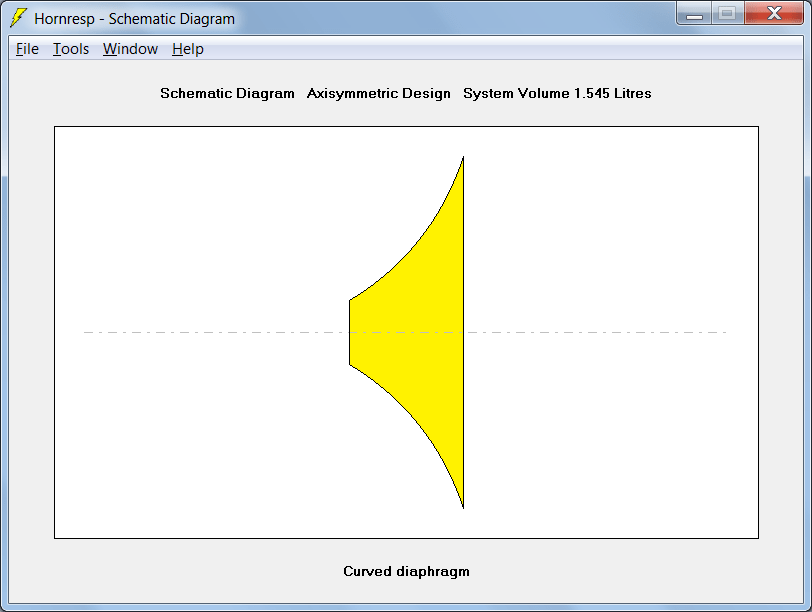
Task: Open the Help menu
Action: click(x=187, y=49)
